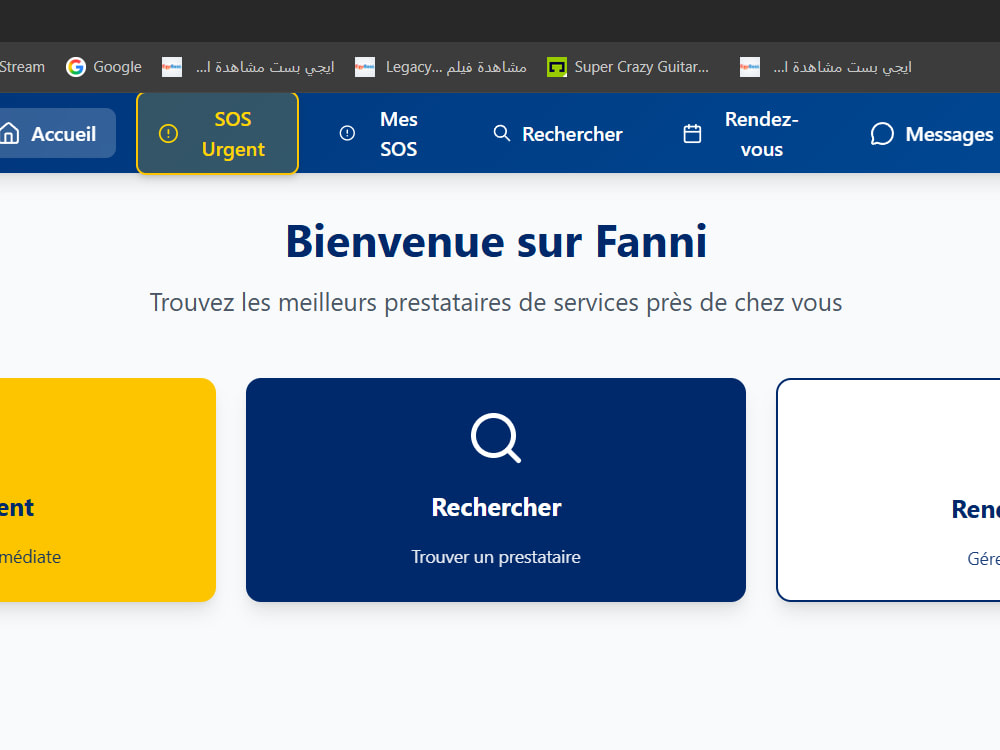Open the Google bookmark
Image resolution: width=1000 pixels, height=750 pixels.
tap(103, 66)
